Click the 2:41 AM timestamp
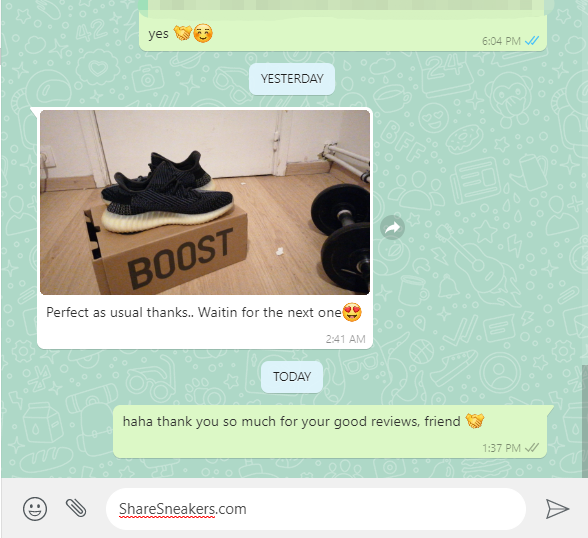This screenshot has height=538, width=588. [345, 339]
